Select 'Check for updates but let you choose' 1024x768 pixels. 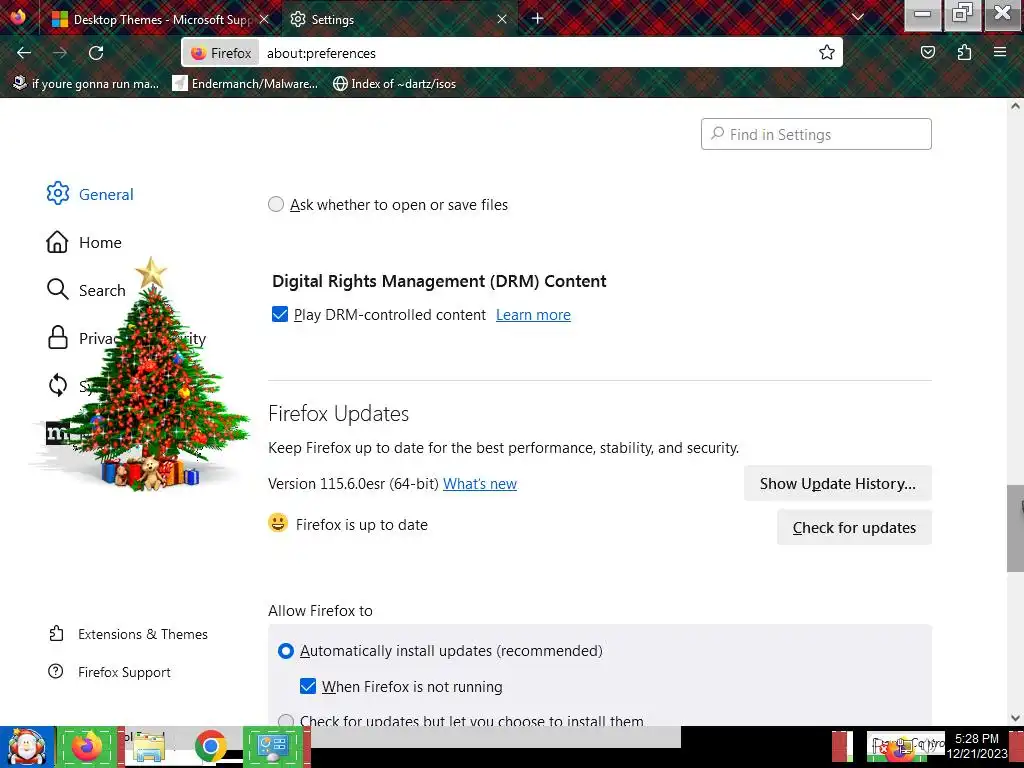[285, 720]
